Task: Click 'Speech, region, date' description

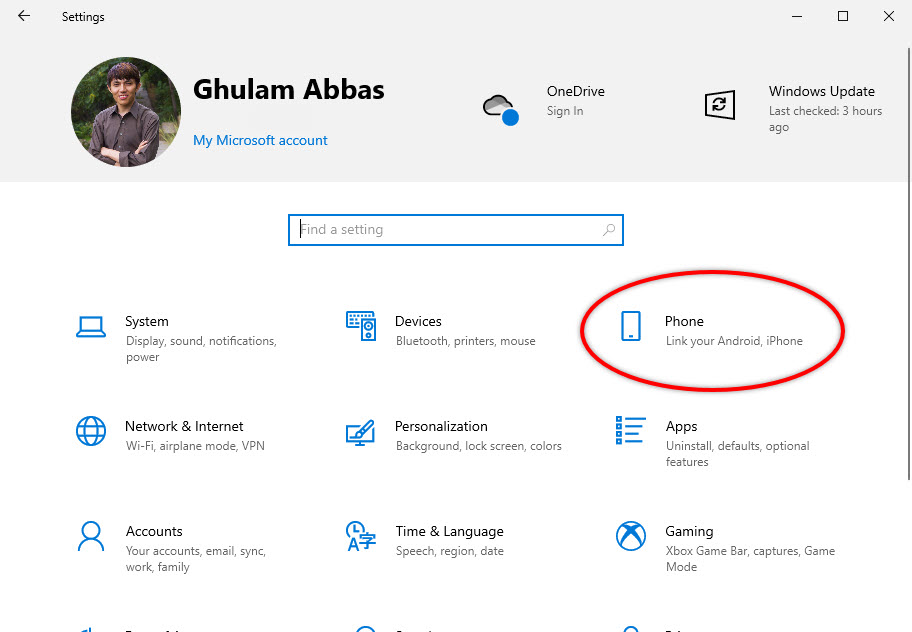Action: point(450,551)
